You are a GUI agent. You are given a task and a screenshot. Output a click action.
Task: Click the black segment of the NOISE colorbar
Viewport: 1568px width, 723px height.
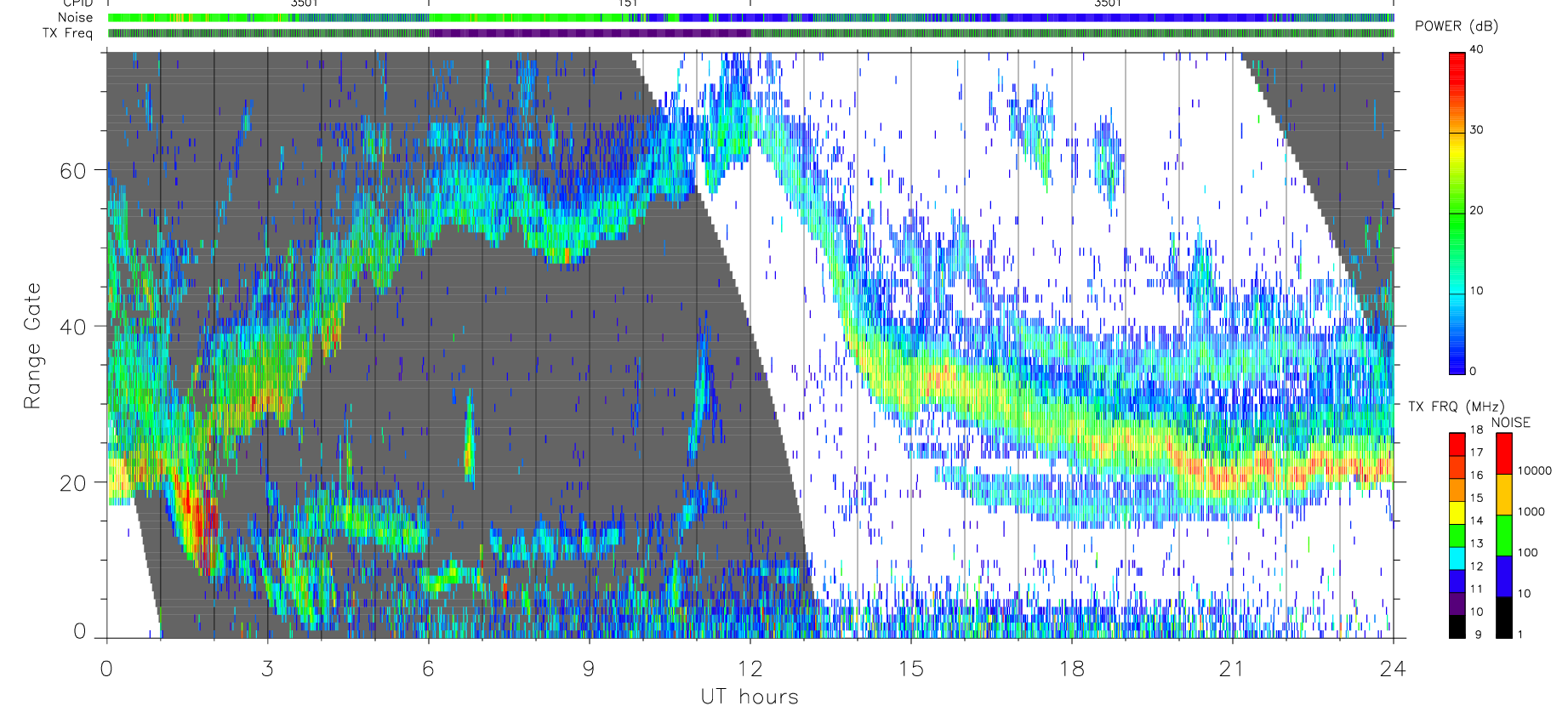point(1504,618)
